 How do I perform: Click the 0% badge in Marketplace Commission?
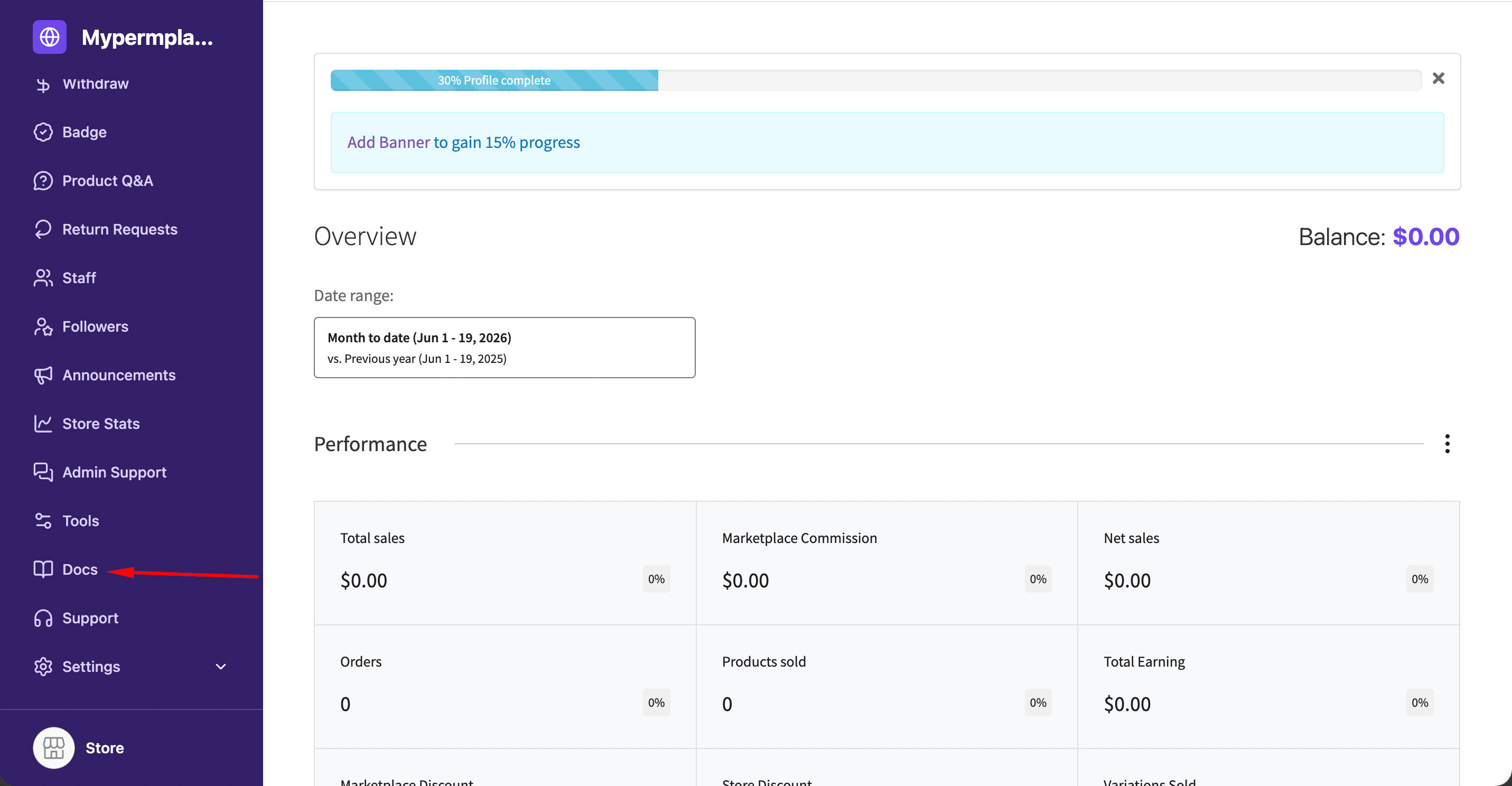coord(1038,579)
